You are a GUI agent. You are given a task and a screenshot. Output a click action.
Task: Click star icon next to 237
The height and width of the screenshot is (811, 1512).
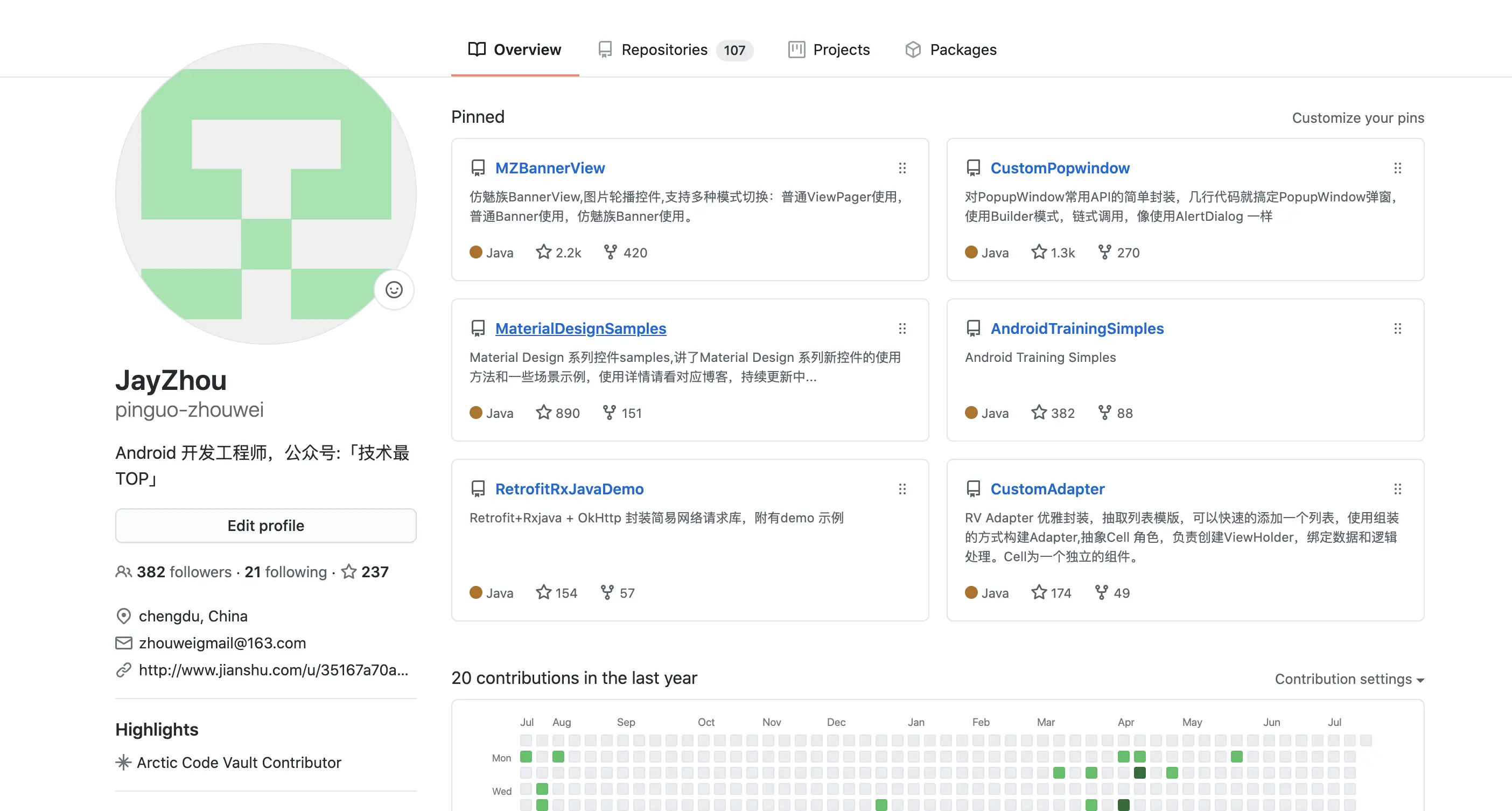(x=349, y=571)
